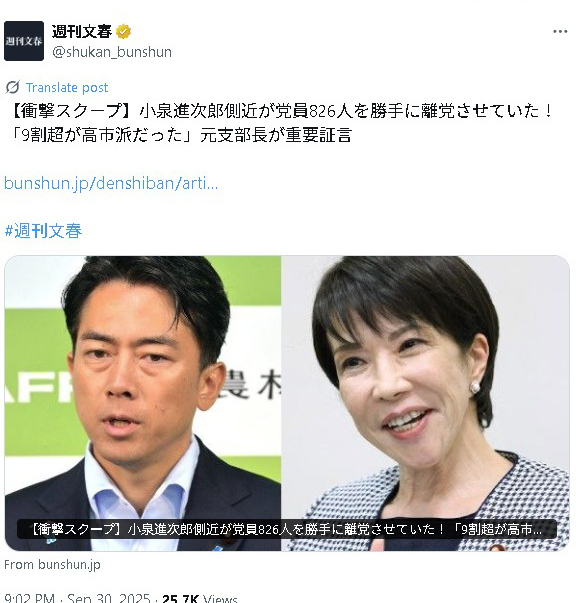
Task: Click the @shukan_bunshun handle
Action: click(112, 52)
